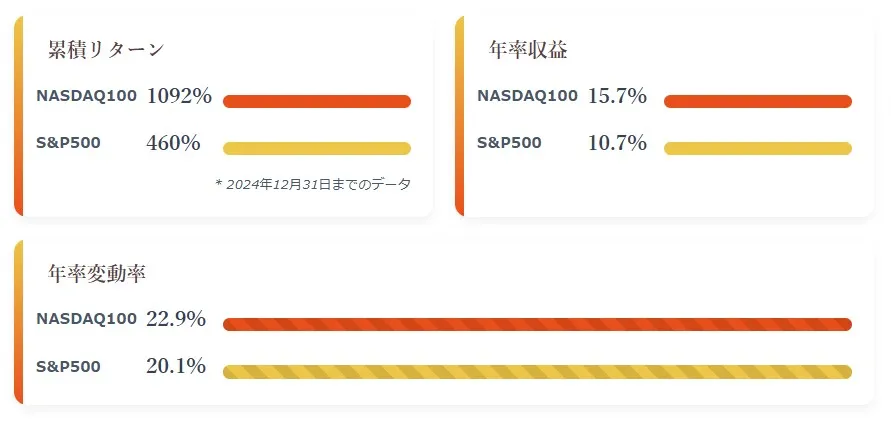
Task: Click S&P500 cumulative return yellow bar
Action: click(x=317, y=148)
